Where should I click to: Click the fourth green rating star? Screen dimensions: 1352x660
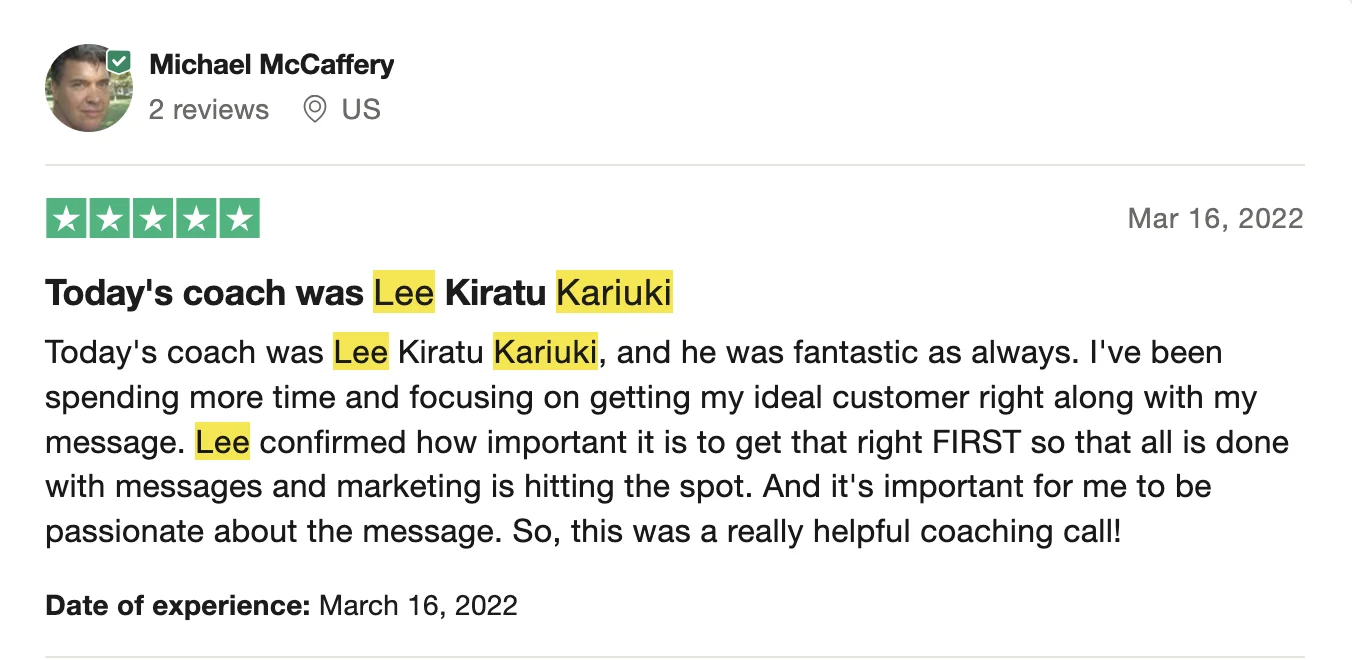[195, 219]
